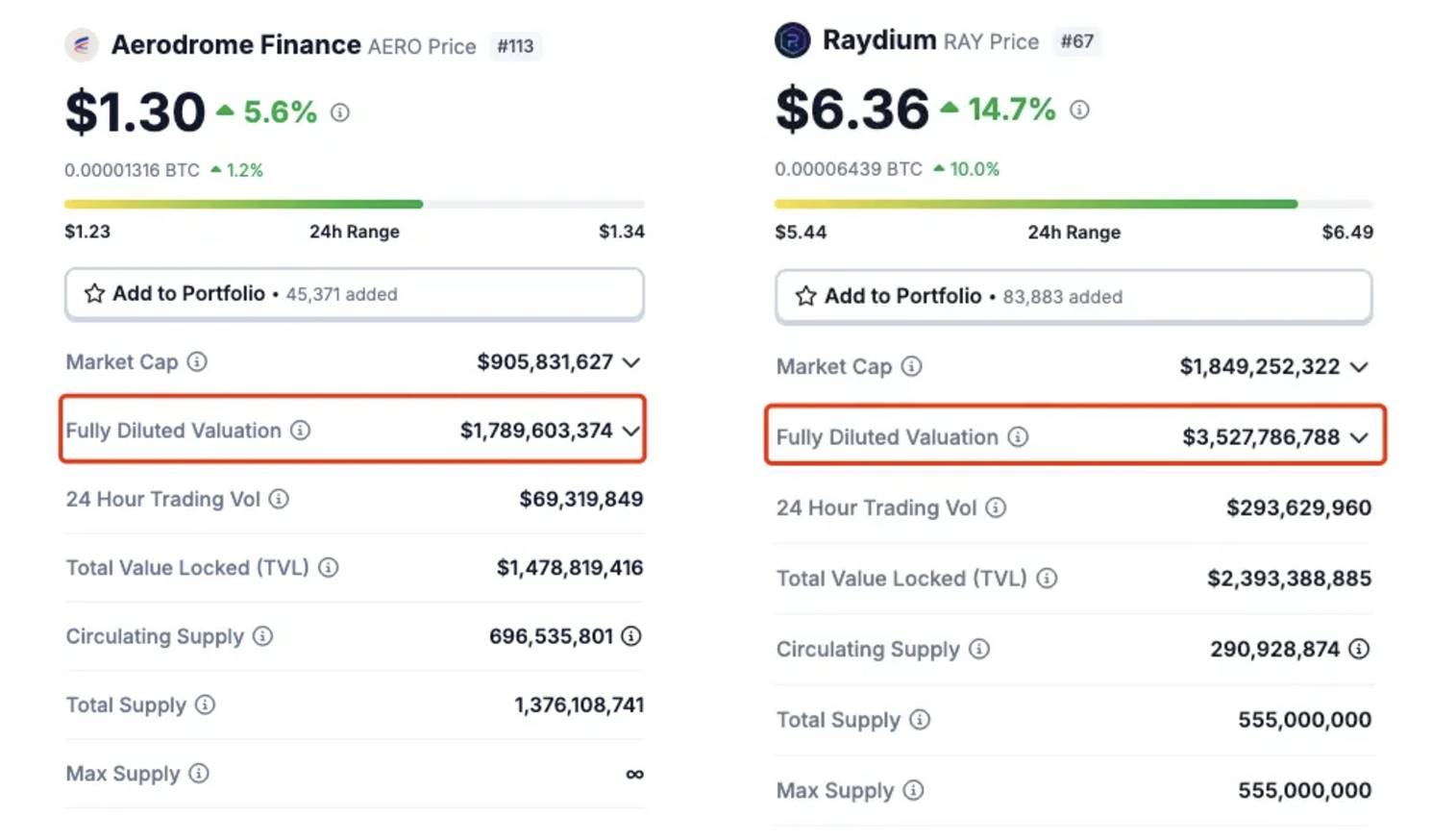
Task: Click star icon in Raydium Add to Portfolio
Action: click(x=805, y=296)
